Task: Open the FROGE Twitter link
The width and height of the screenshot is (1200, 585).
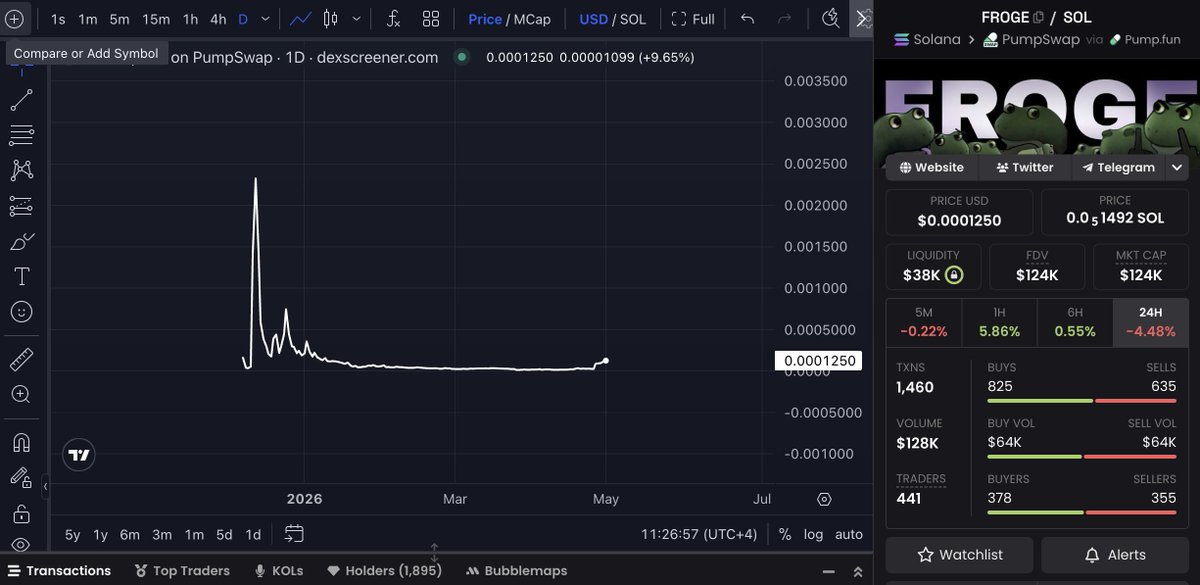Action: tap(1024, 167)
